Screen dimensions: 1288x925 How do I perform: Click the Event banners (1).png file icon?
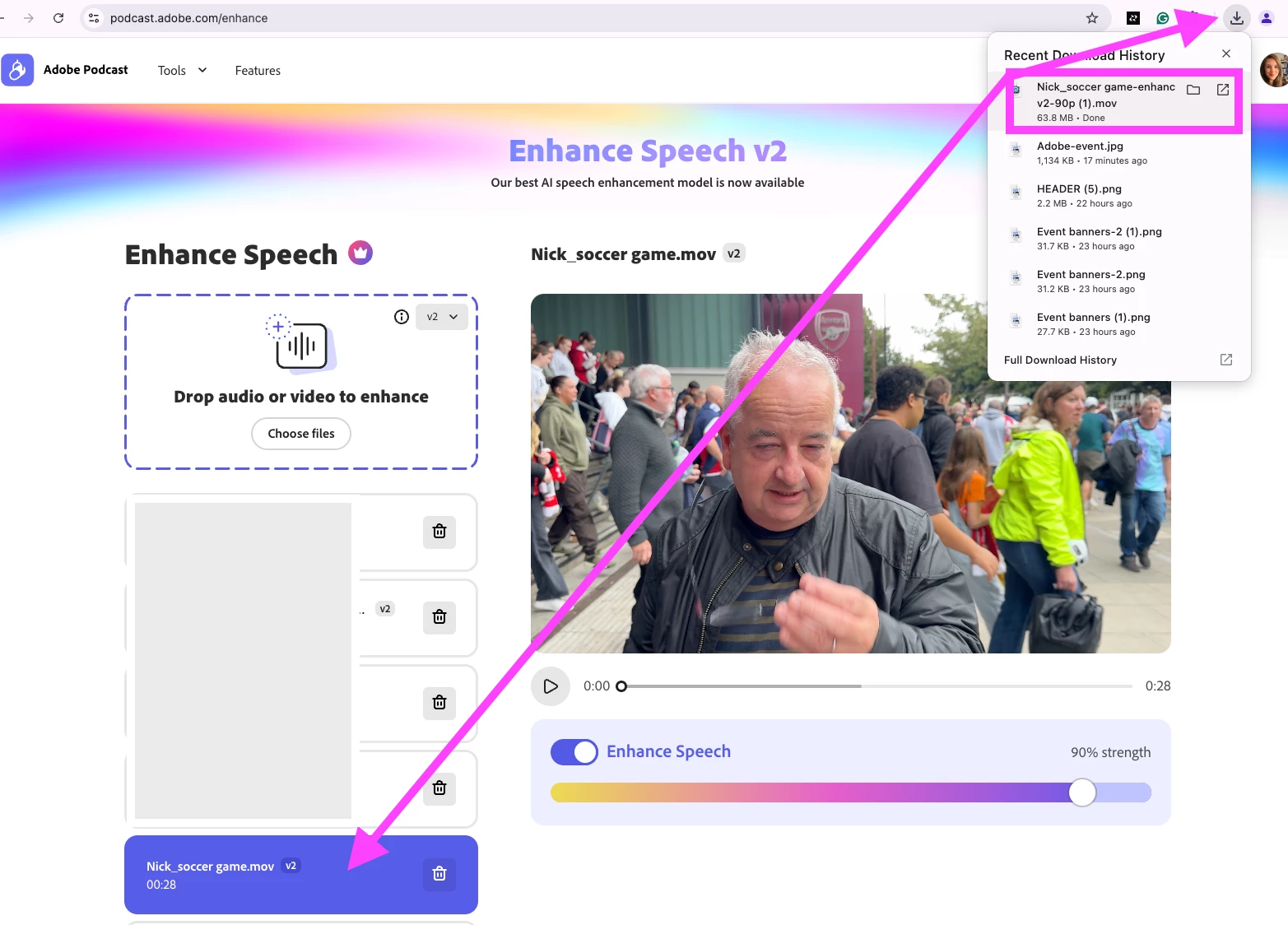pyautogui.click(x=1016, y=321)
